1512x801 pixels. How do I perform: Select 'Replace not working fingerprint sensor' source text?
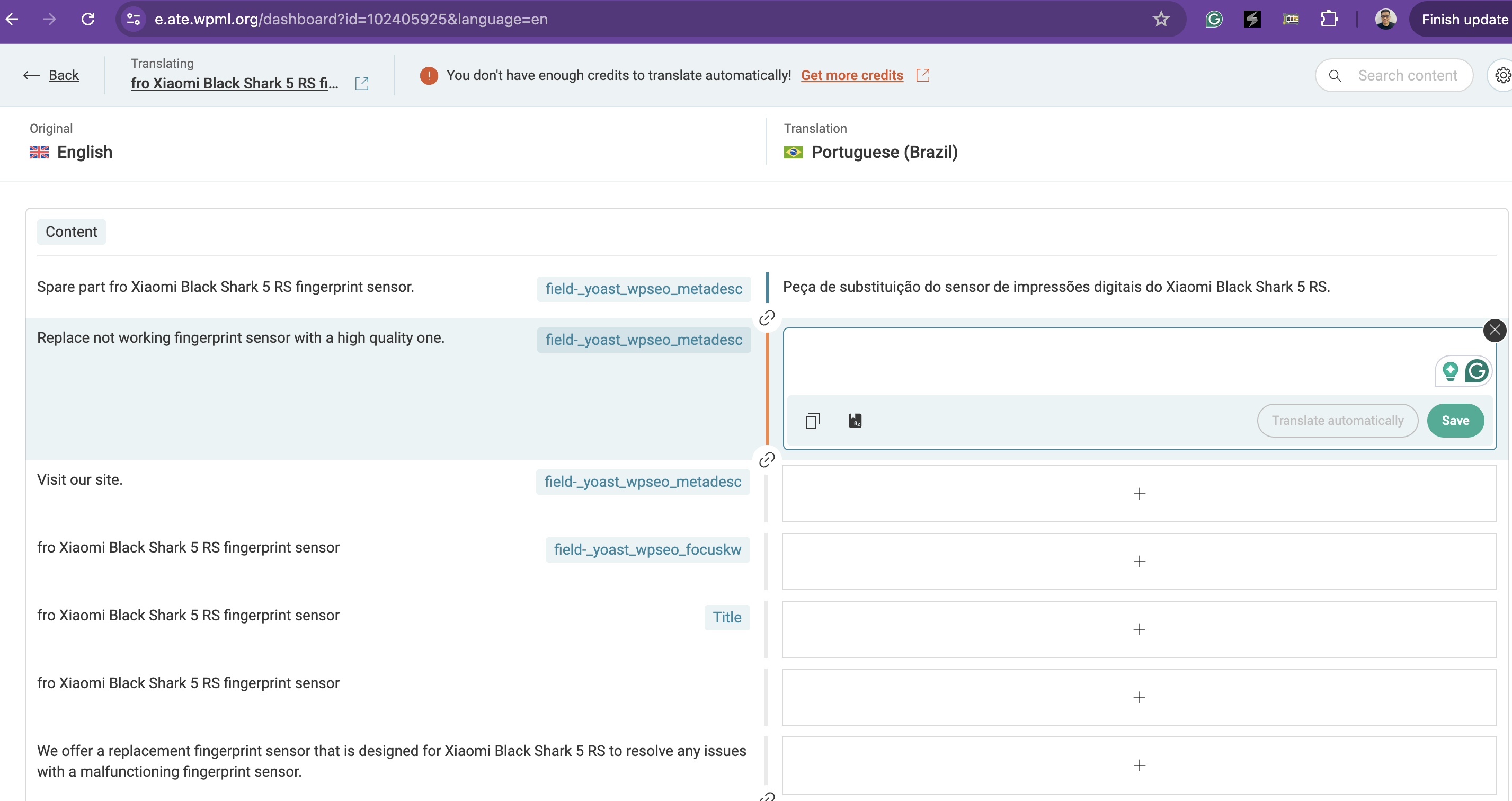[241, 338]
